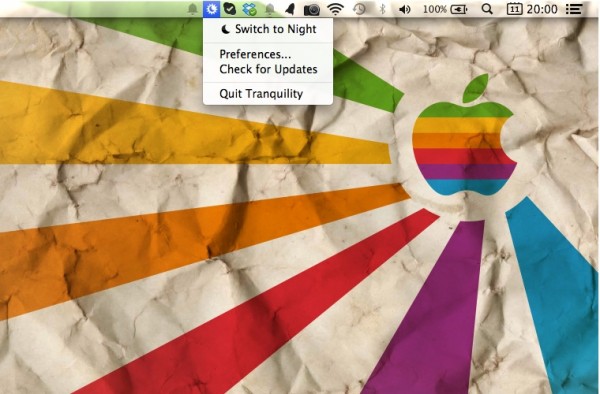Open the volume speaker menu
This screenshot has width=600, height=394.
404,9
